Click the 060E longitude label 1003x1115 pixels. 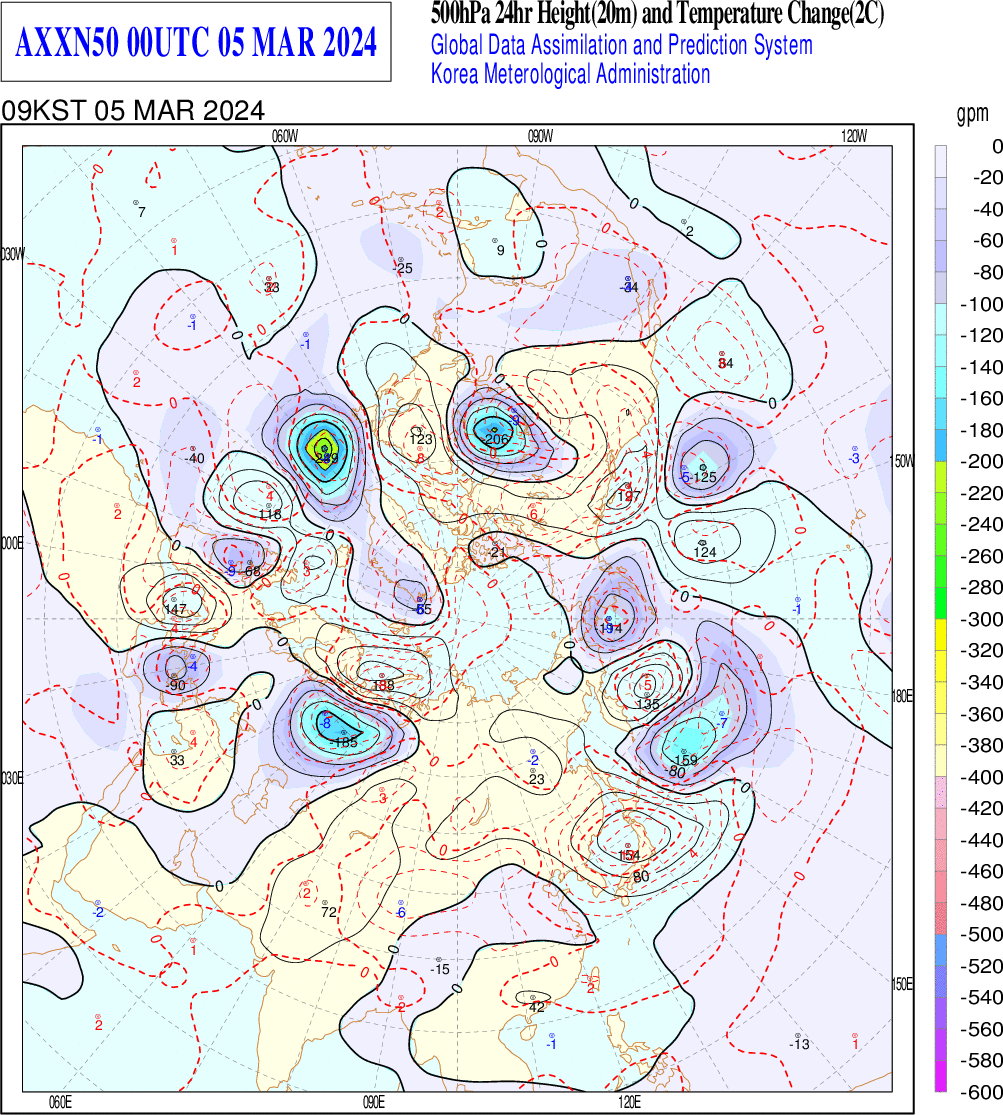[x=60, y=1102]
